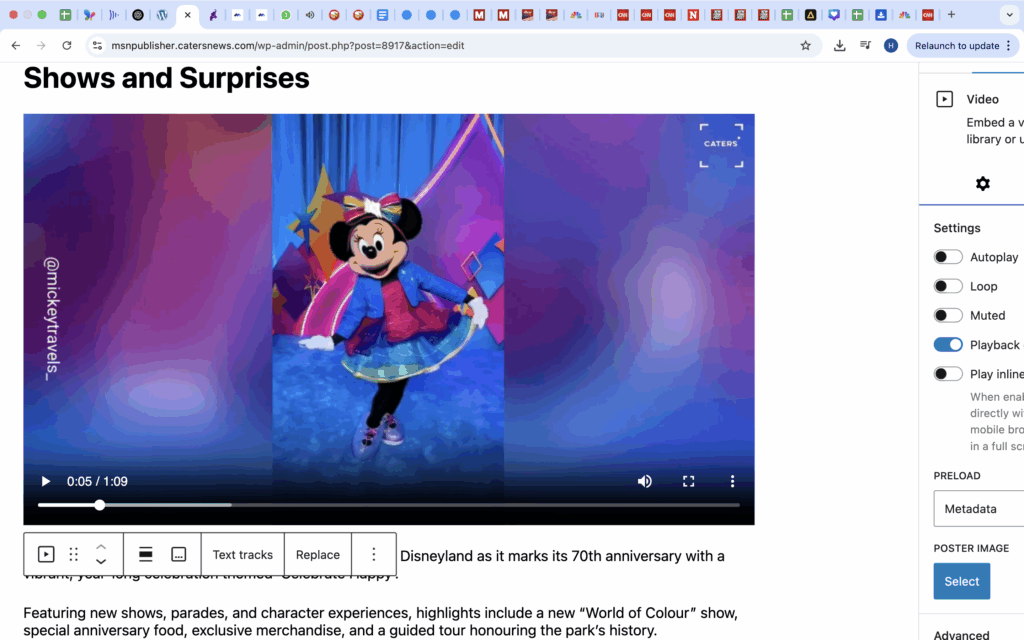Click the video block type icon in toolbar
The height and width of the screenshot is (640, 1024).
[46, 554]
